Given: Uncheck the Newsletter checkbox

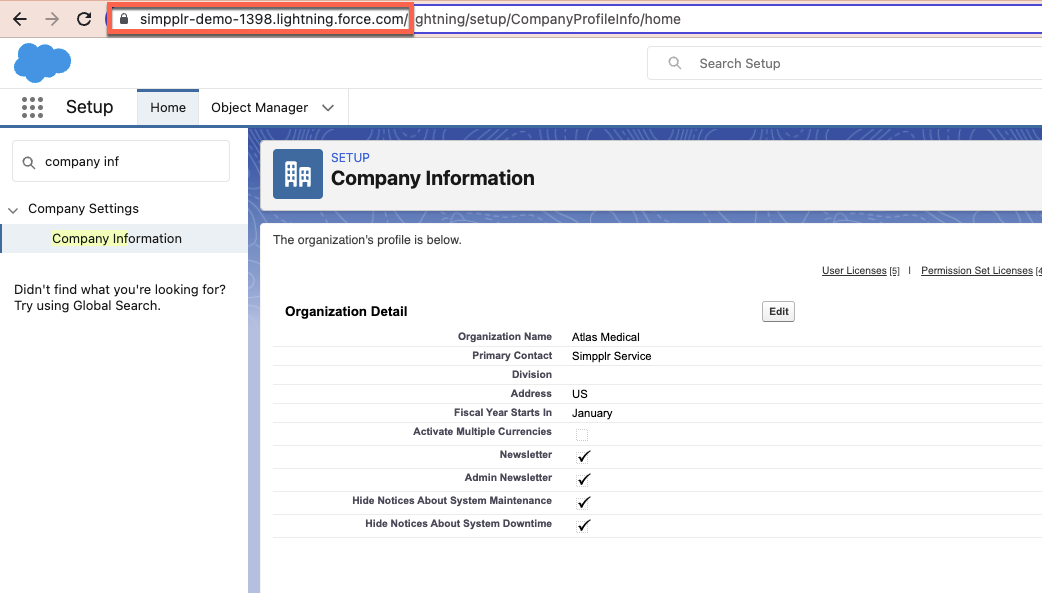Looking at the screenshot, I should point(583,456).
